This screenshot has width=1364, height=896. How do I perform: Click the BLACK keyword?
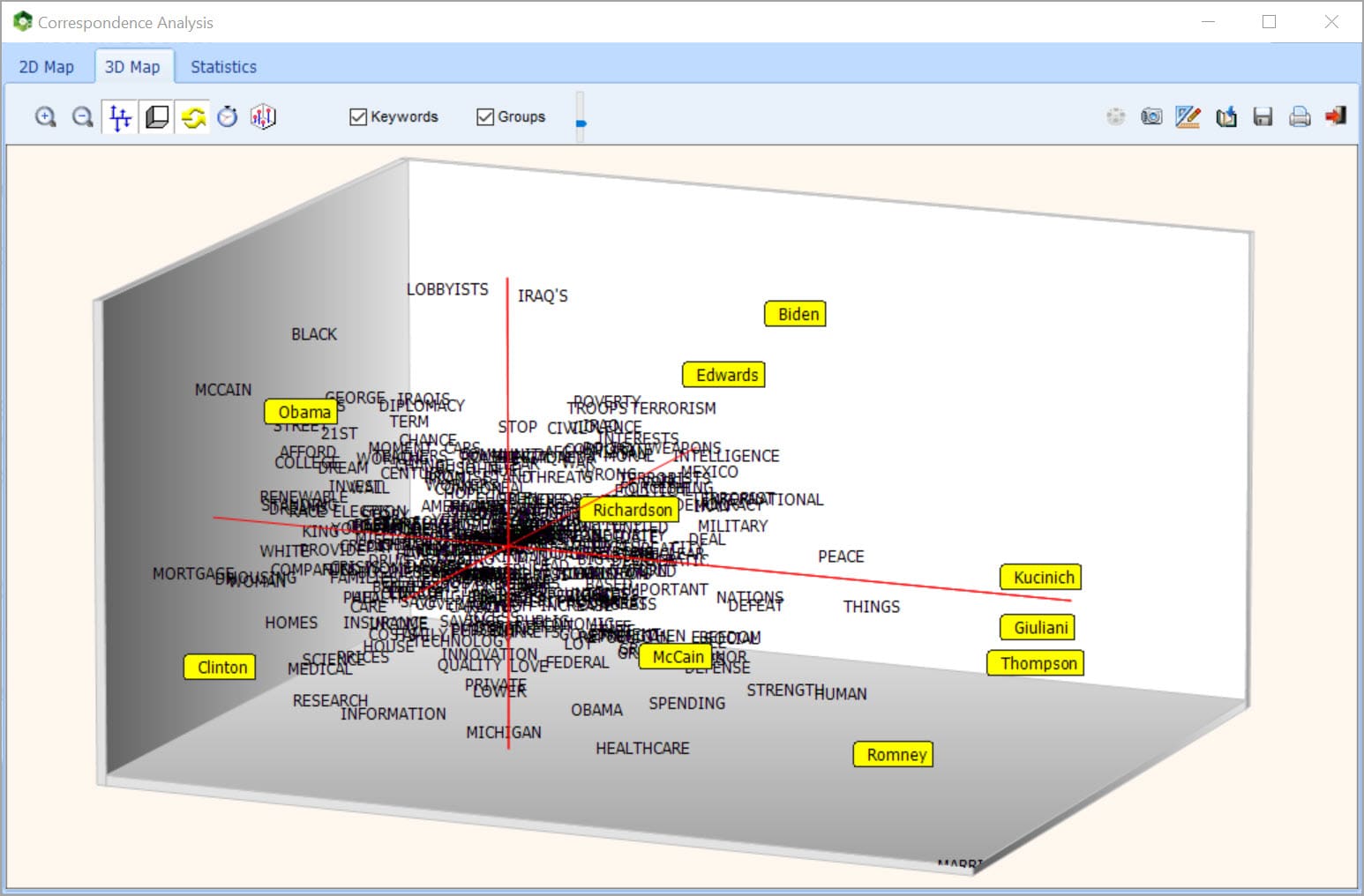(x=314, y=334)
